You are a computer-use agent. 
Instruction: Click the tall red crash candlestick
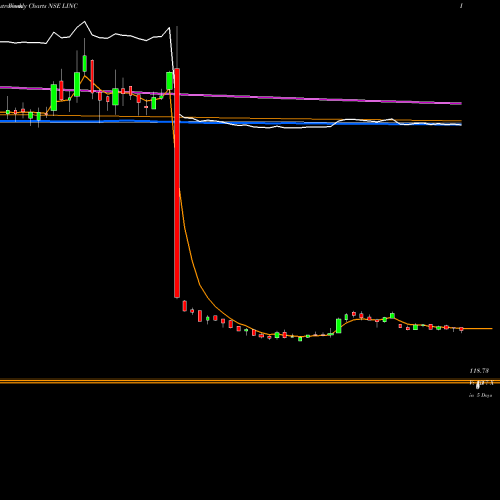point(177,183)
